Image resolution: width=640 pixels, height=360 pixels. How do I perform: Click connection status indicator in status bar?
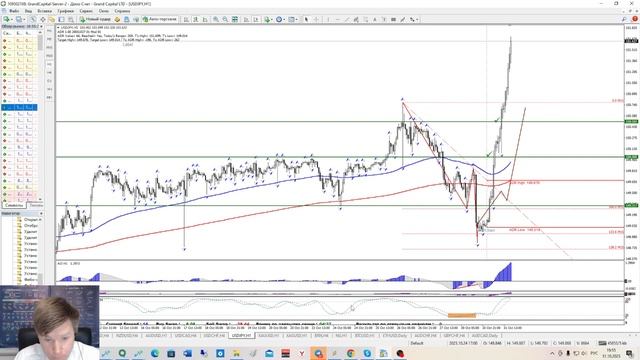[x=612, y=343]
